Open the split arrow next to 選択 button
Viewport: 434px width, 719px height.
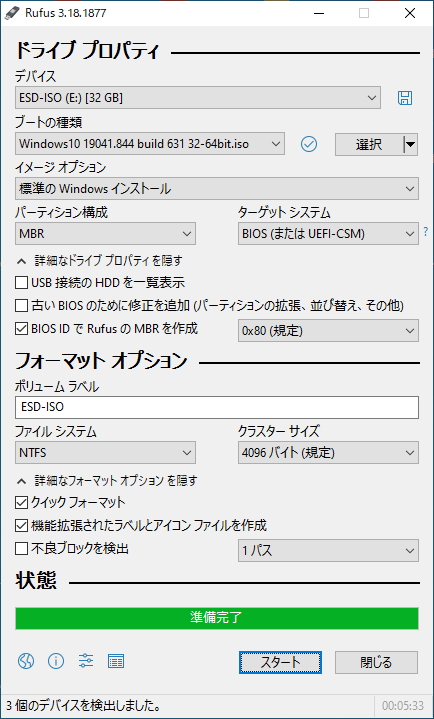[411, 144]
